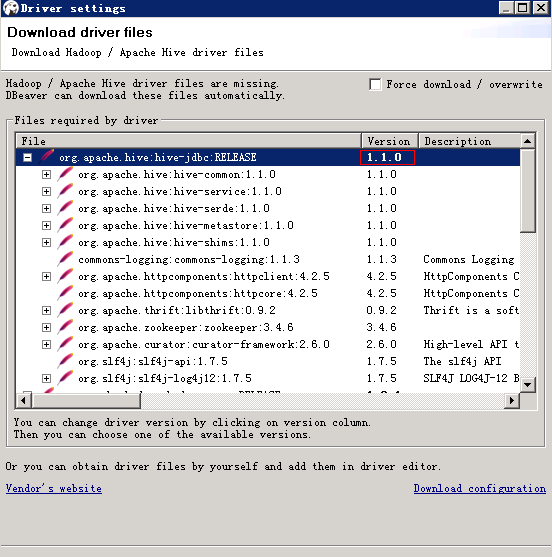
Task: Select org.slf4j:slf4j-api:1.7.5 file name
Action: click(153, 361)
